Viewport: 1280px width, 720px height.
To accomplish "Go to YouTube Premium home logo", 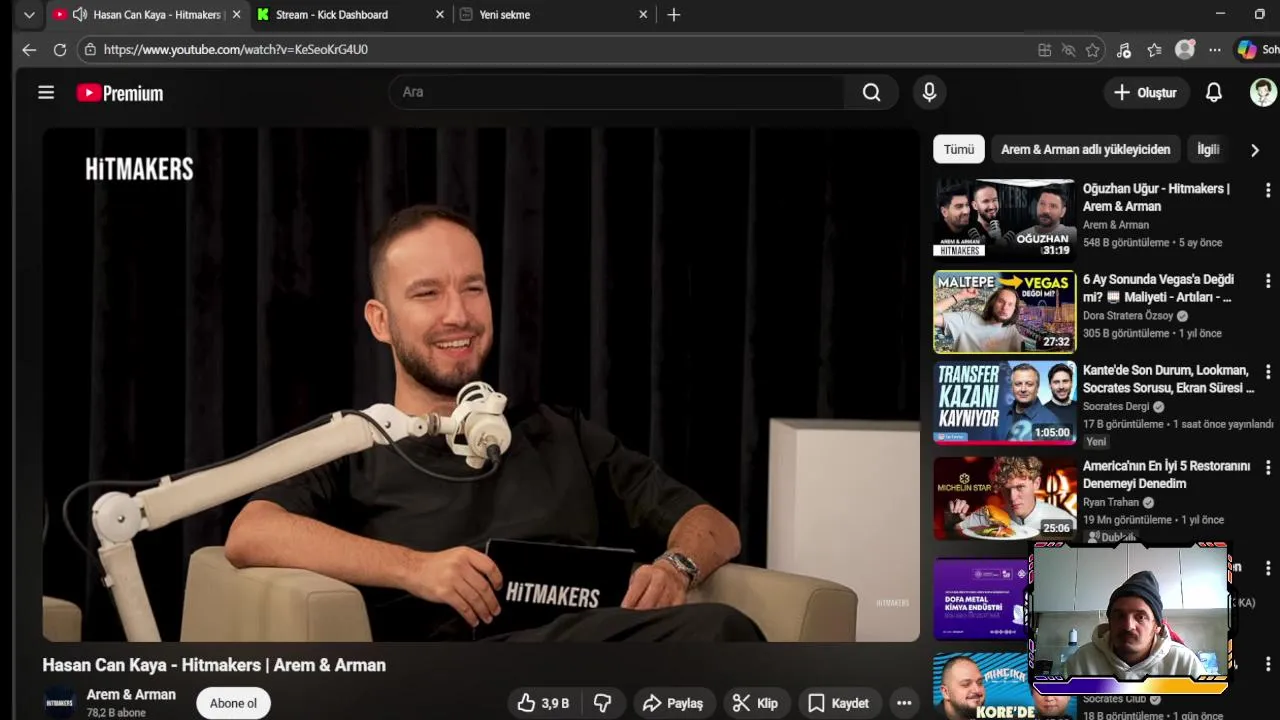I will [120, 93].
